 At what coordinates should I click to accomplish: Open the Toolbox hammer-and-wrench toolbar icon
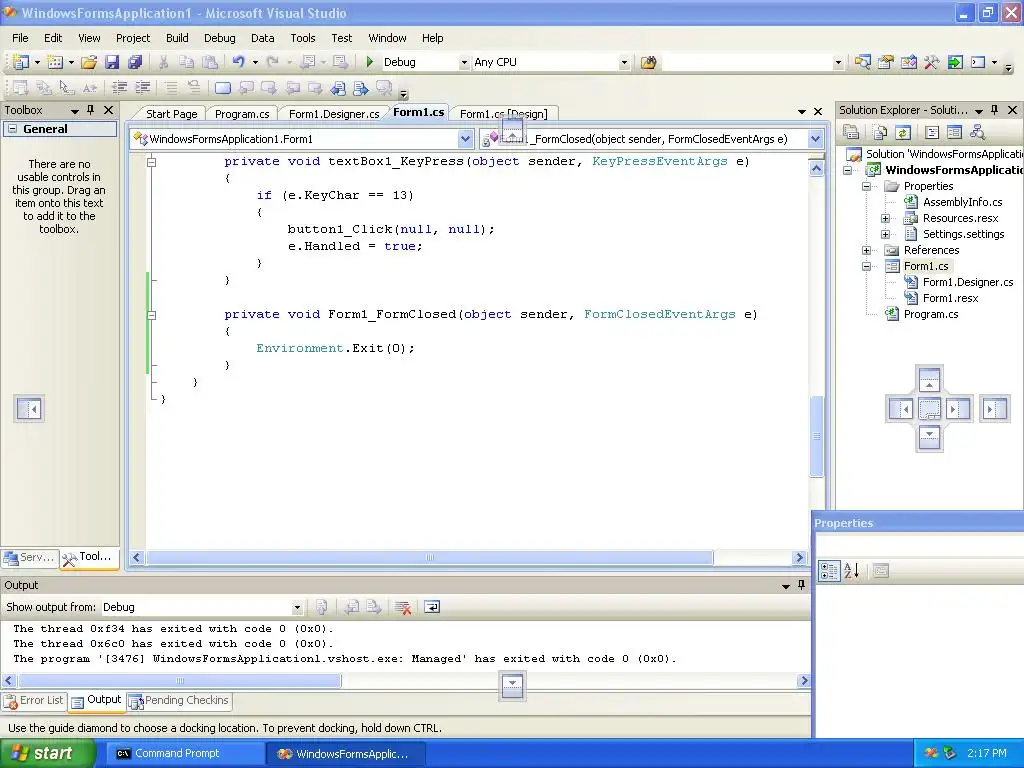931,62
